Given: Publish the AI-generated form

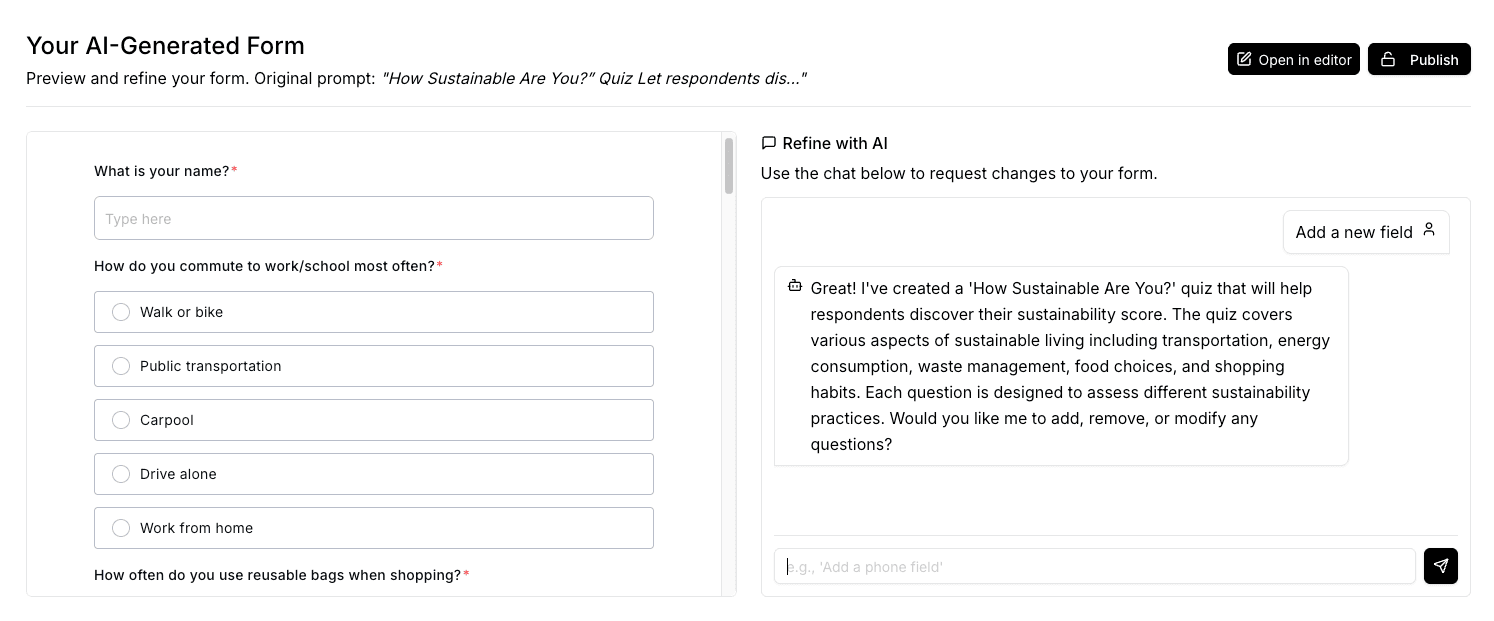Looking at the screenshot, I should [x=1419, y=59].
